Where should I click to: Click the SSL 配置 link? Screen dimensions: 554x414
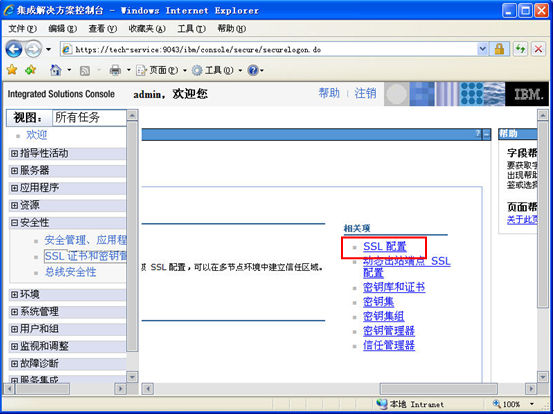tap(385, 247)
